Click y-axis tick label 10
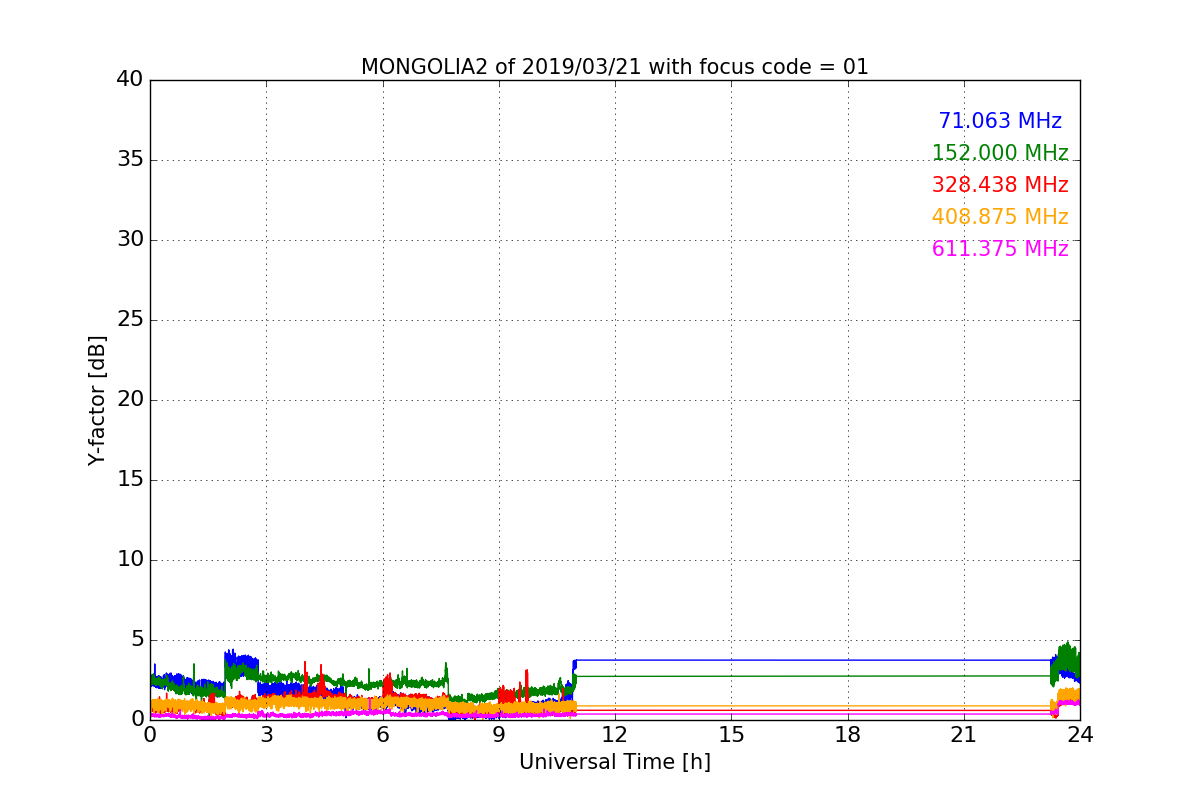Viewport: 1200px width, 800px height. (x=130, y=560)
